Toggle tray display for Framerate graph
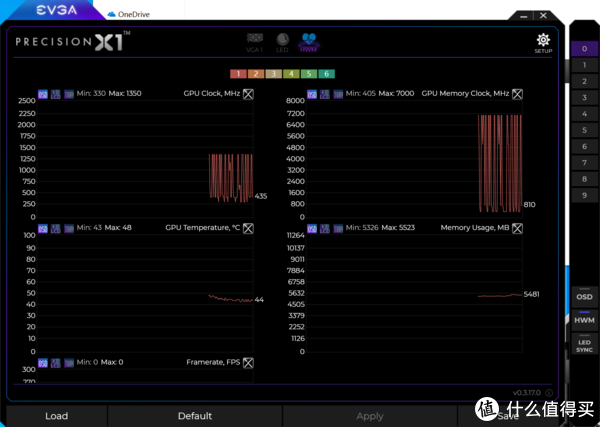600x427 pixels. [x=69, y=363]
